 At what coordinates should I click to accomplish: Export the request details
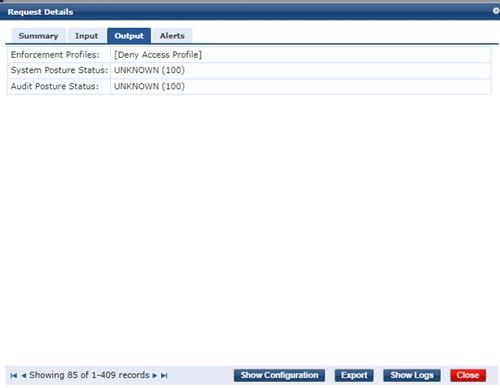[354, 375]
